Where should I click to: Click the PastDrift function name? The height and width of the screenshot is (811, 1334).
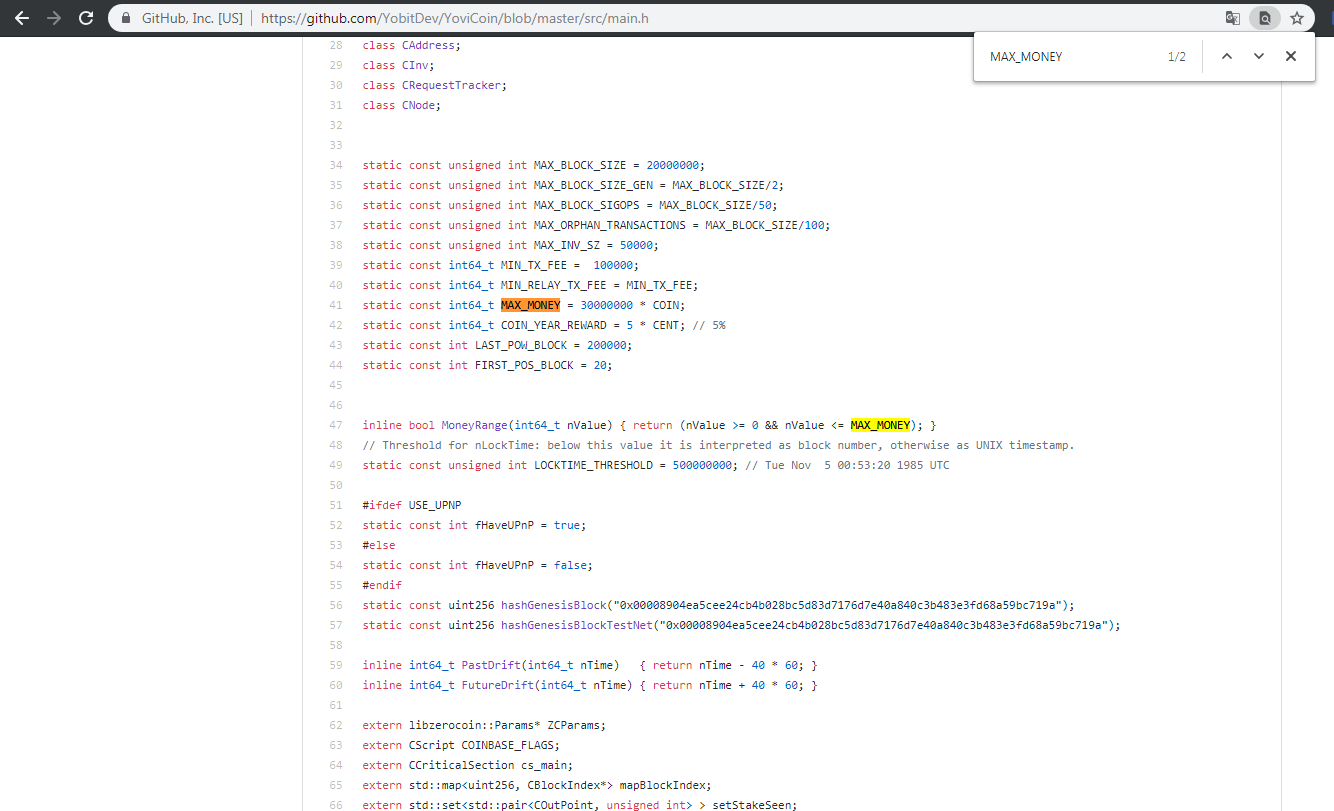[491, 665]
